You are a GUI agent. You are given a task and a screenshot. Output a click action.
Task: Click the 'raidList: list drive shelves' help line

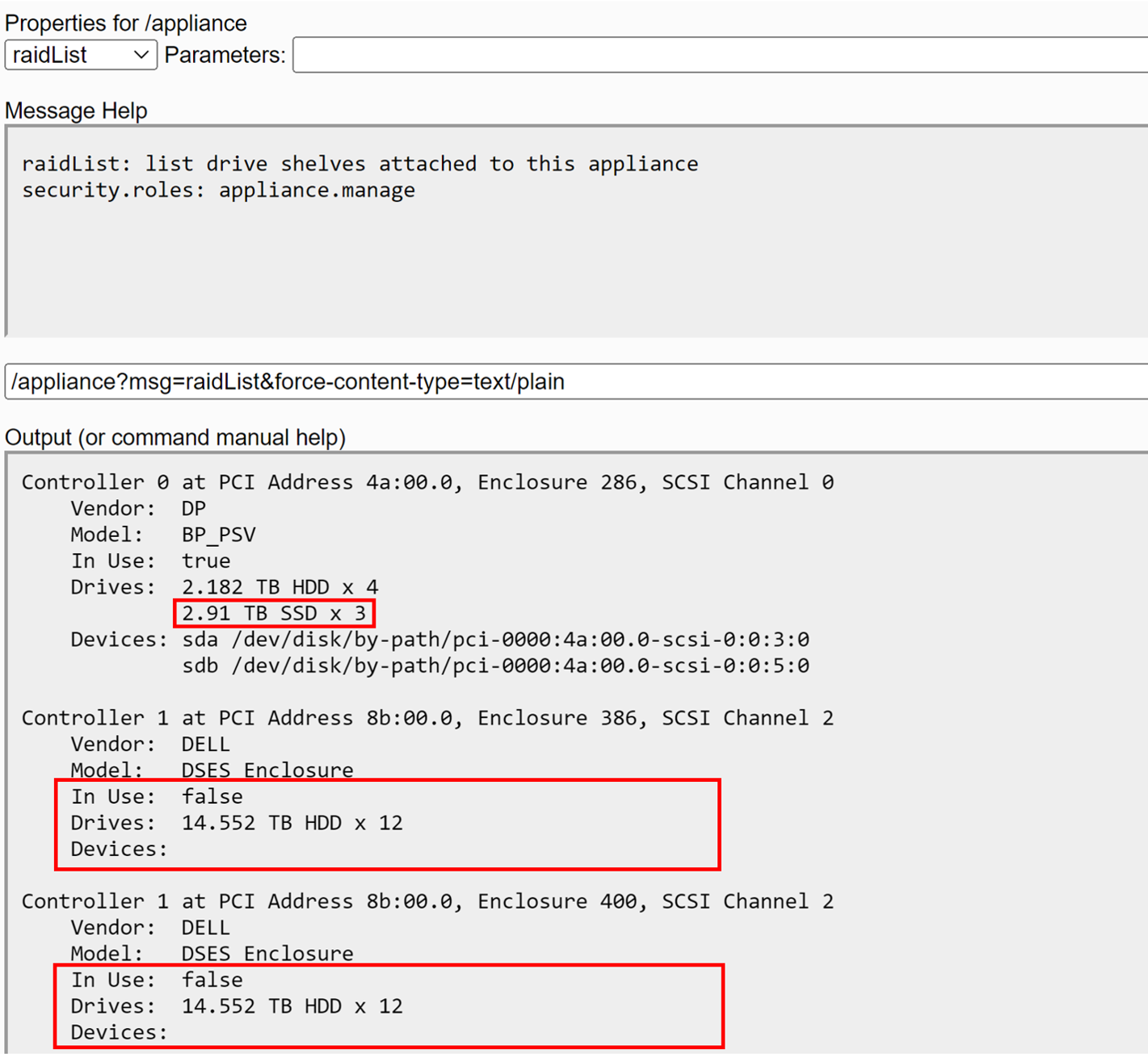tap(360, 164)
